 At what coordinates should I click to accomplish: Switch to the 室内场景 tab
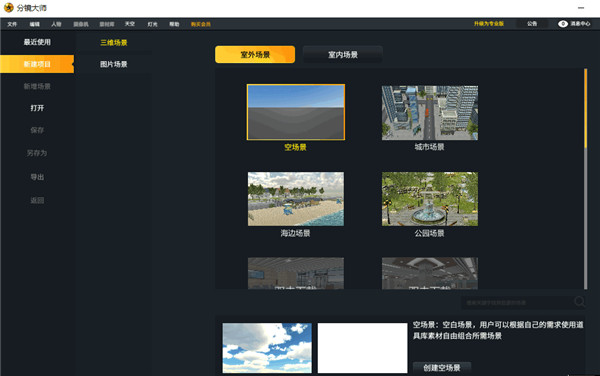[342, 55]
